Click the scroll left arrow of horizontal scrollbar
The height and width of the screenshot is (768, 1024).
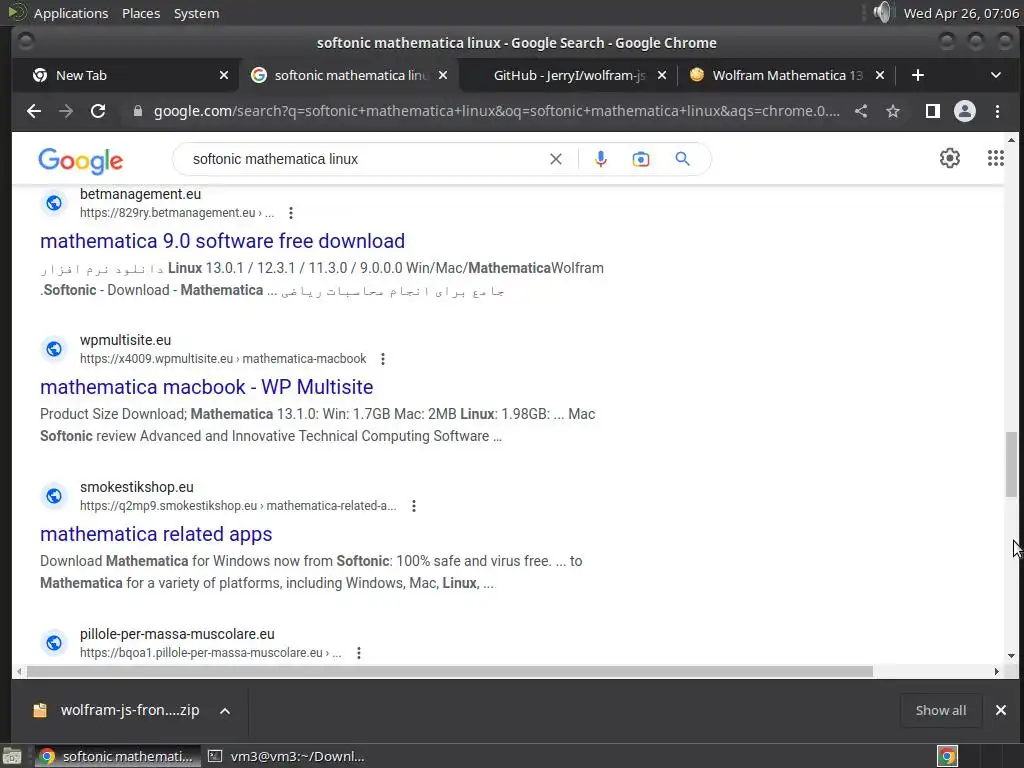point(20,671)
